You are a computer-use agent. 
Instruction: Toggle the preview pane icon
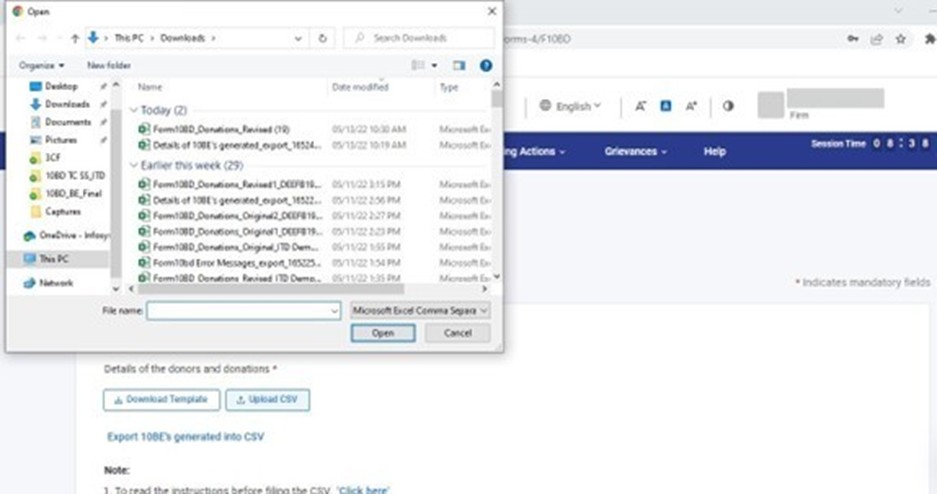(459, 65)
